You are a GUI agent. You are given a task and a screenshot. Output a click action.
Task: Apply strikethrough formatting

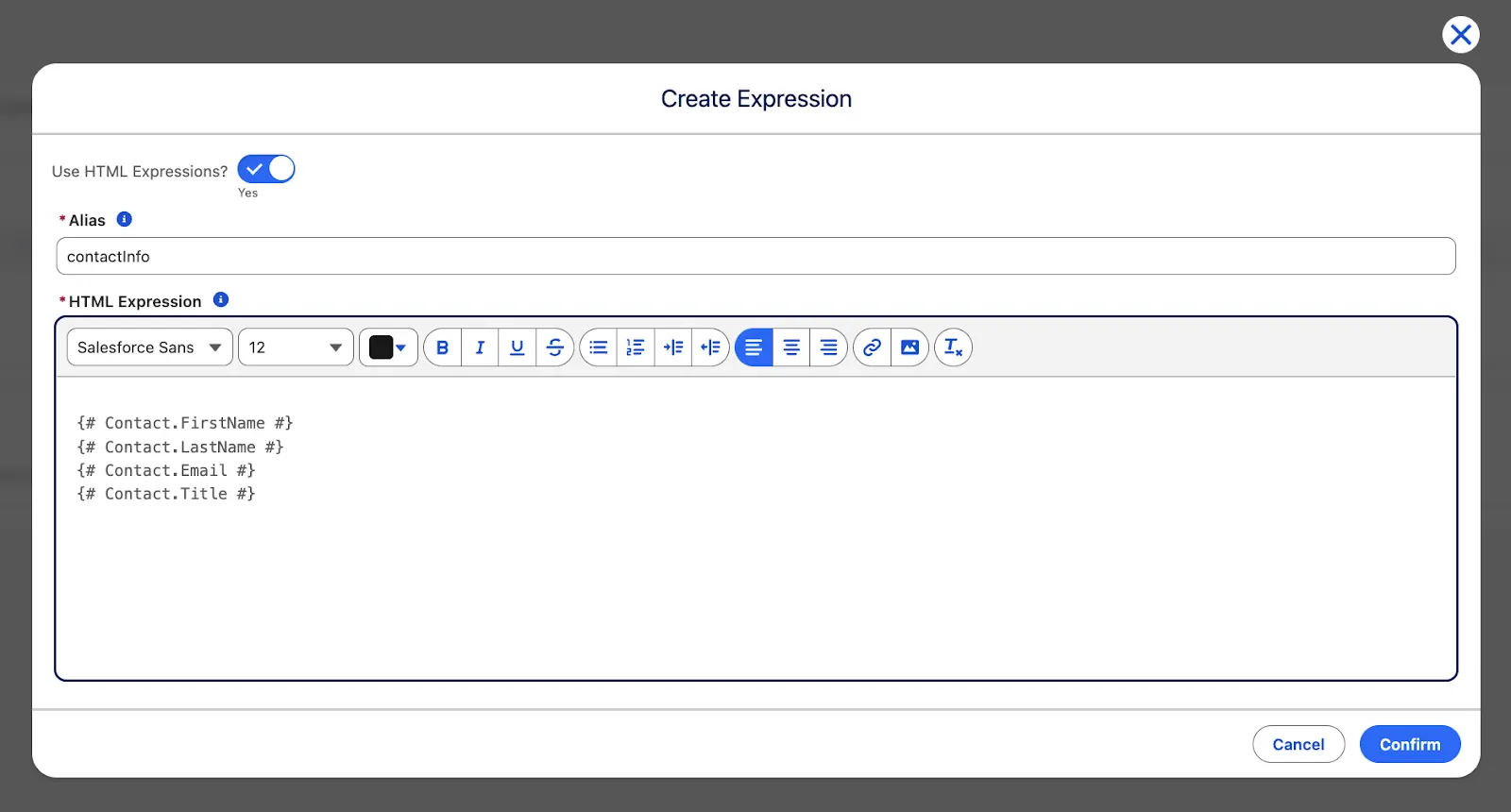pos(555,347)
